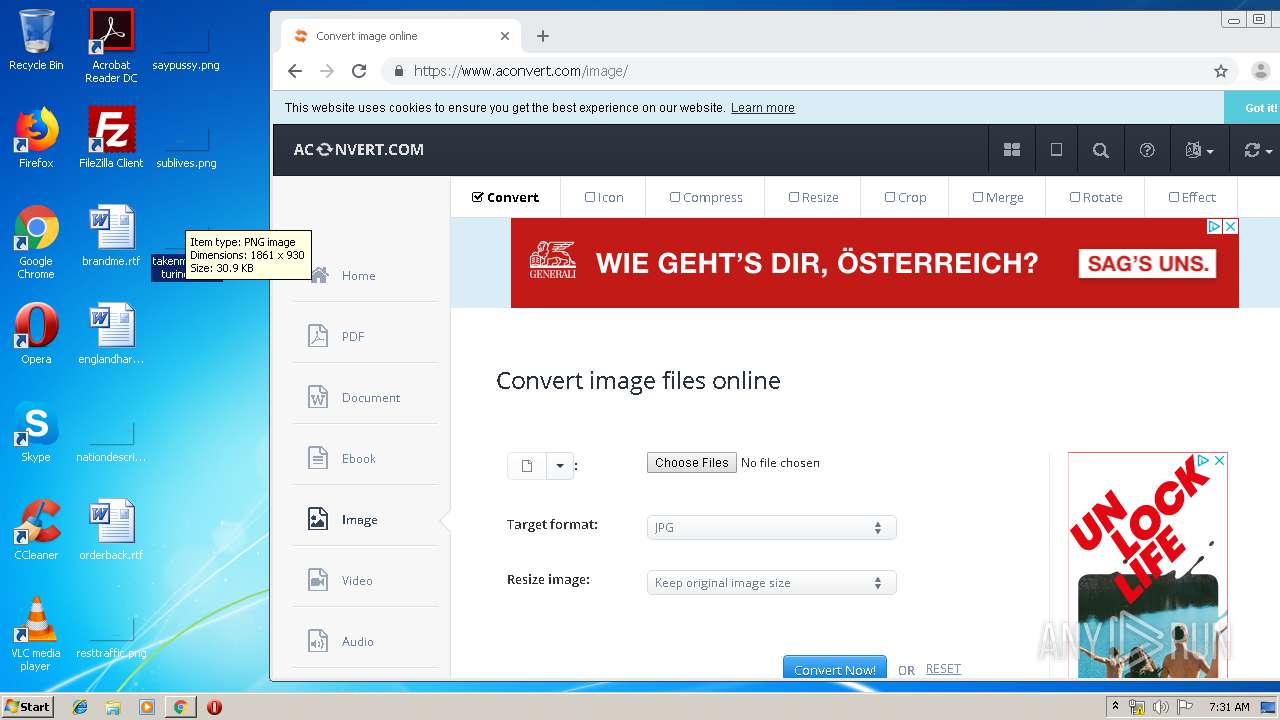1280x720 pixels.
Task: Show hidden system tray icons arrow
Action: tap(1114, 707)
